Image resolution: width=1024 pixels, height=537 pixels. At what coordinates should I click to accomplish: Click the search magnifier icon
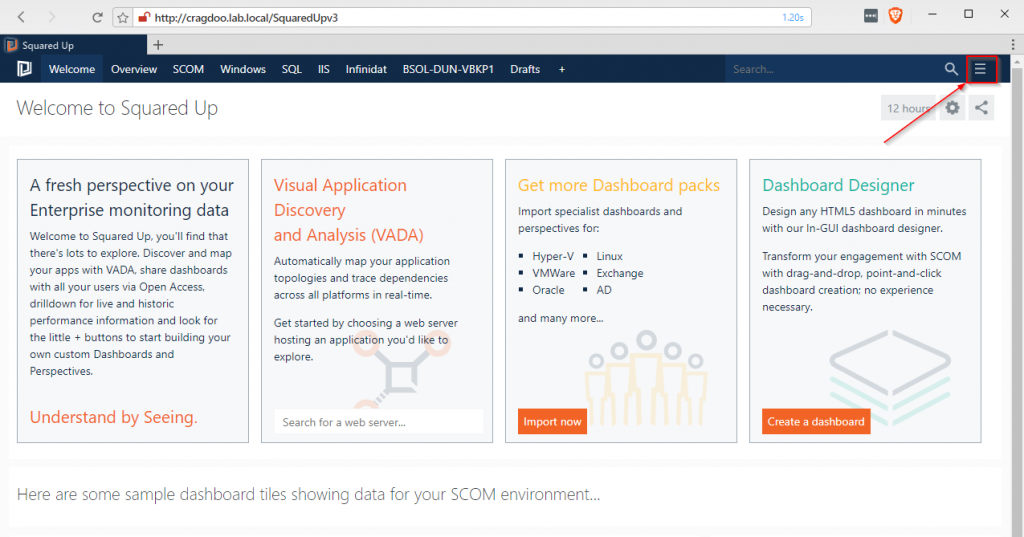pyautogui.click(x=951, y=69)
